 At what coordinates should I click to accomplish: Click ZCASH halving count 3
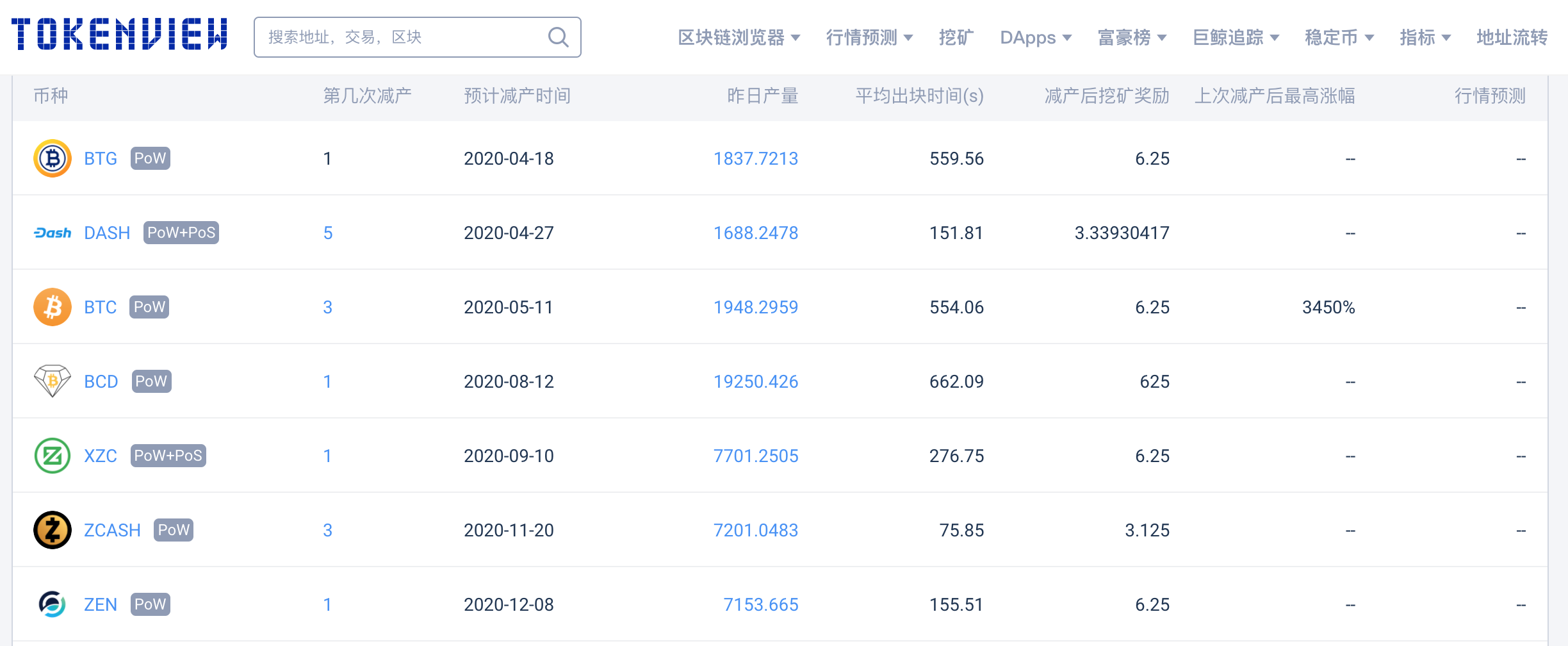[x=328, y=530]
